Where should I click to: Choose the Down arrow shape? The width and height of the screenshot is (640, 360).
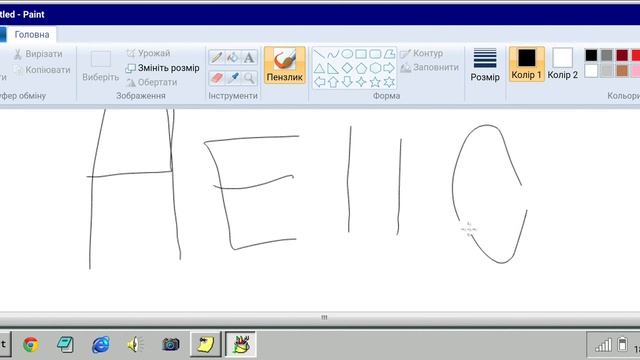click(x=347, y=82)
